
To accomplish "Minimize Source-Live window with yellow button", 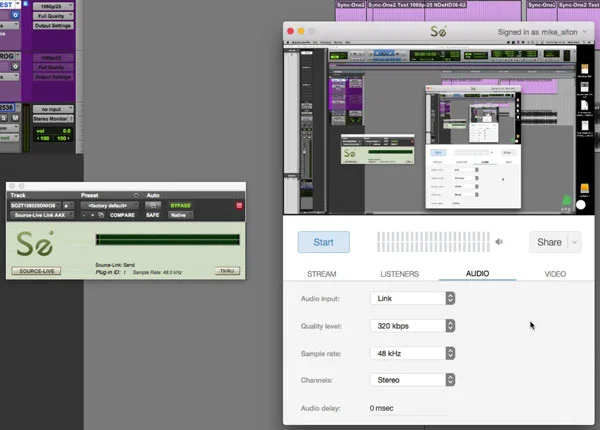I will point(301,31).
